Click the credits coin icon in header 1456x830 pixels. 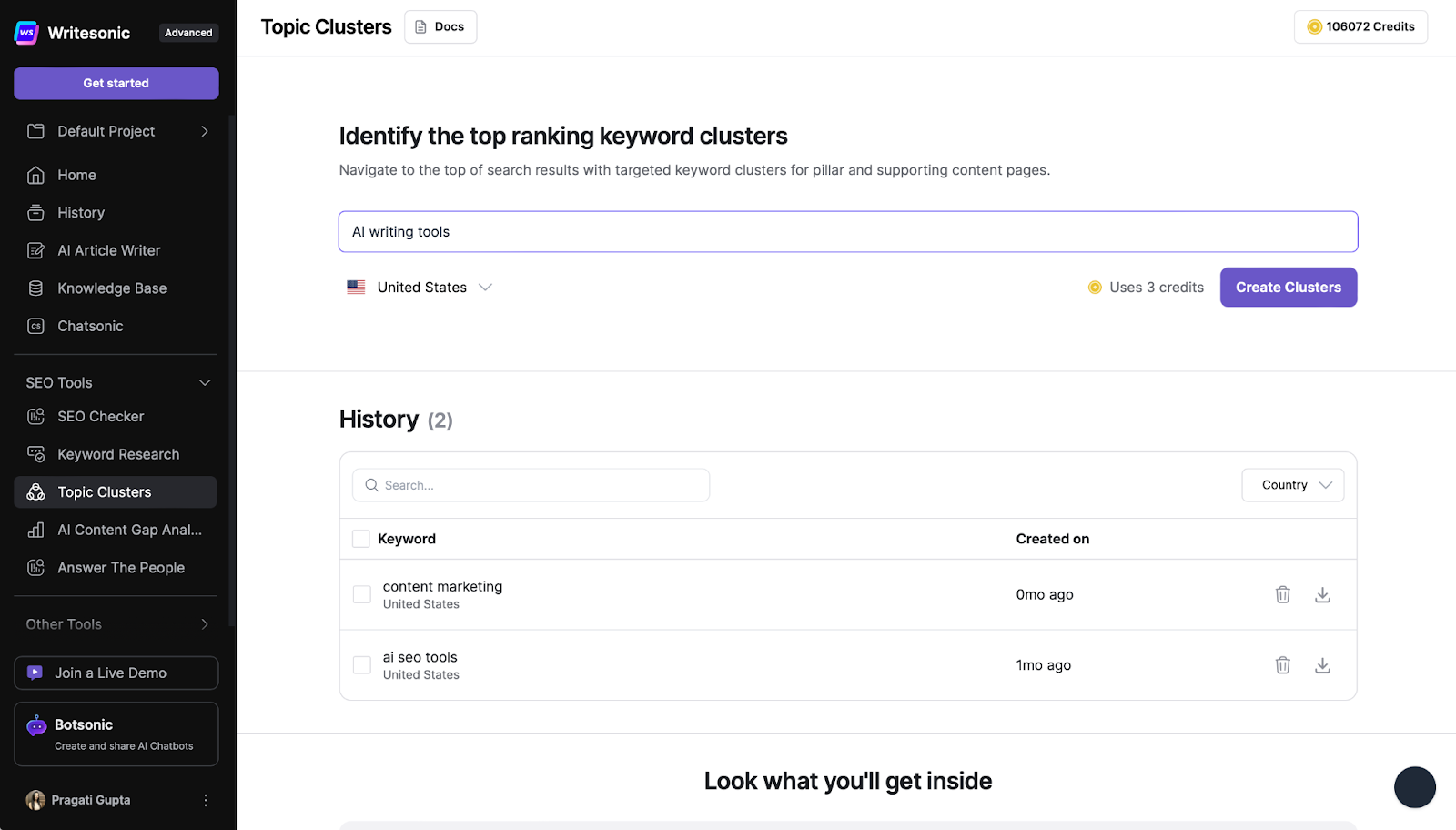click(1314, 27)
